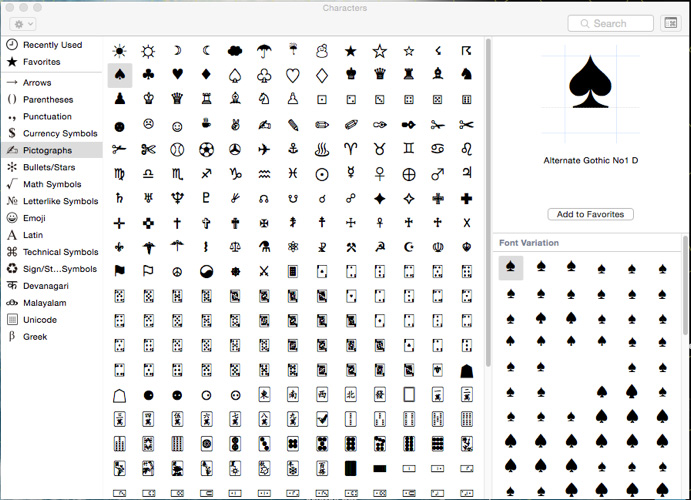Select the anchor symbol character
Image resolution: width=691 pixels, height=500 pixels.
pyautogui.click(x=293, y=150)
